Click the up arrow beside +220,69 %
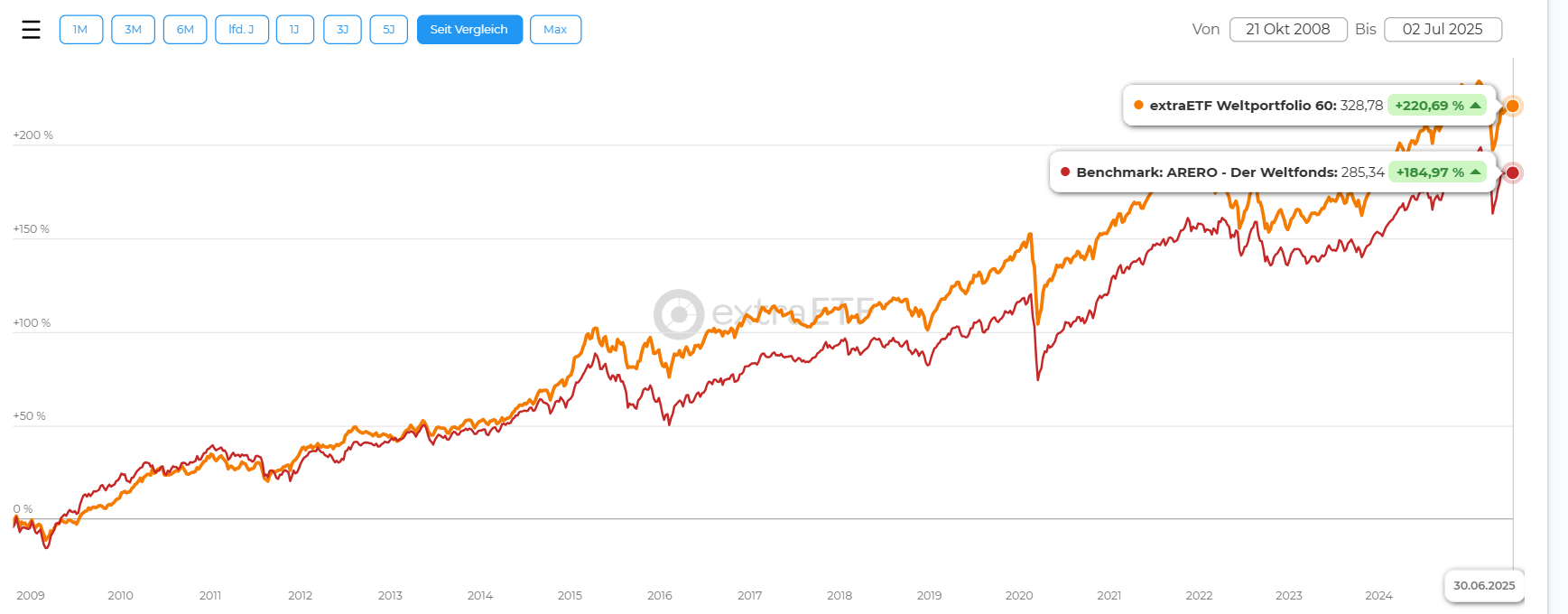Screen dimensions: 1568x614 point(1476,106)
